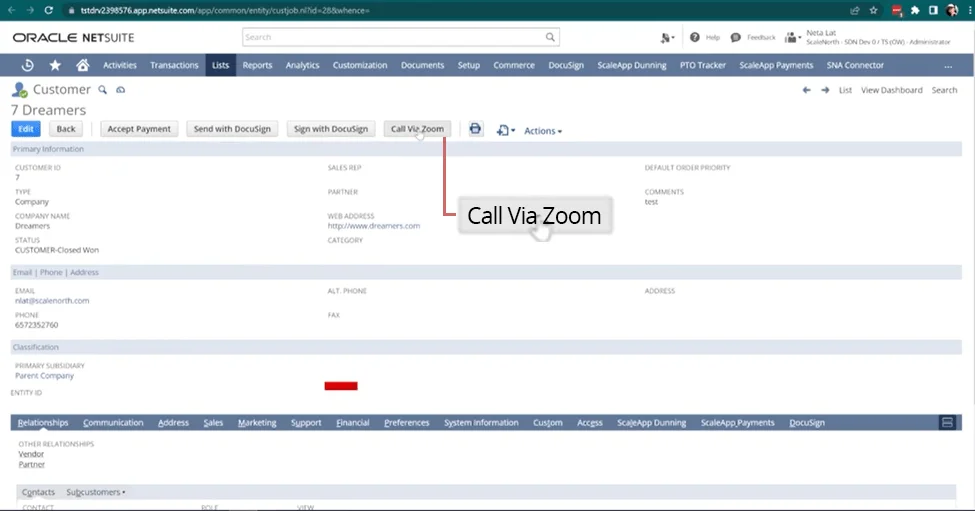The image size is (977, 512).
Task: Switch to the Financial subtab
Action: (352, 423)
